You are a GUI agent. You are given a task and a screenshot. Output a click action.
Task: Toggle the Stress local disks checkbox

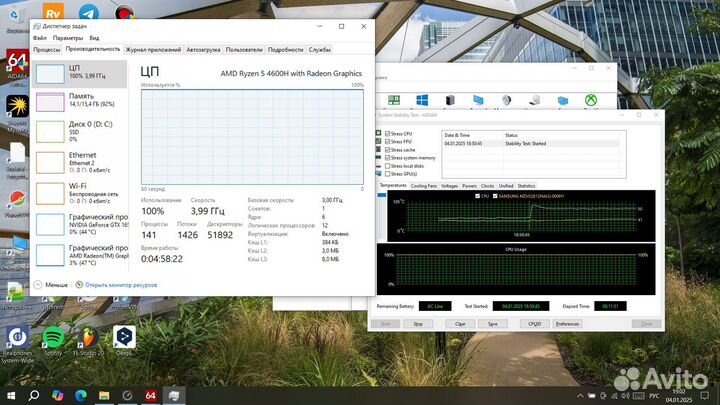pyautogui.click(x=386, y=166)
